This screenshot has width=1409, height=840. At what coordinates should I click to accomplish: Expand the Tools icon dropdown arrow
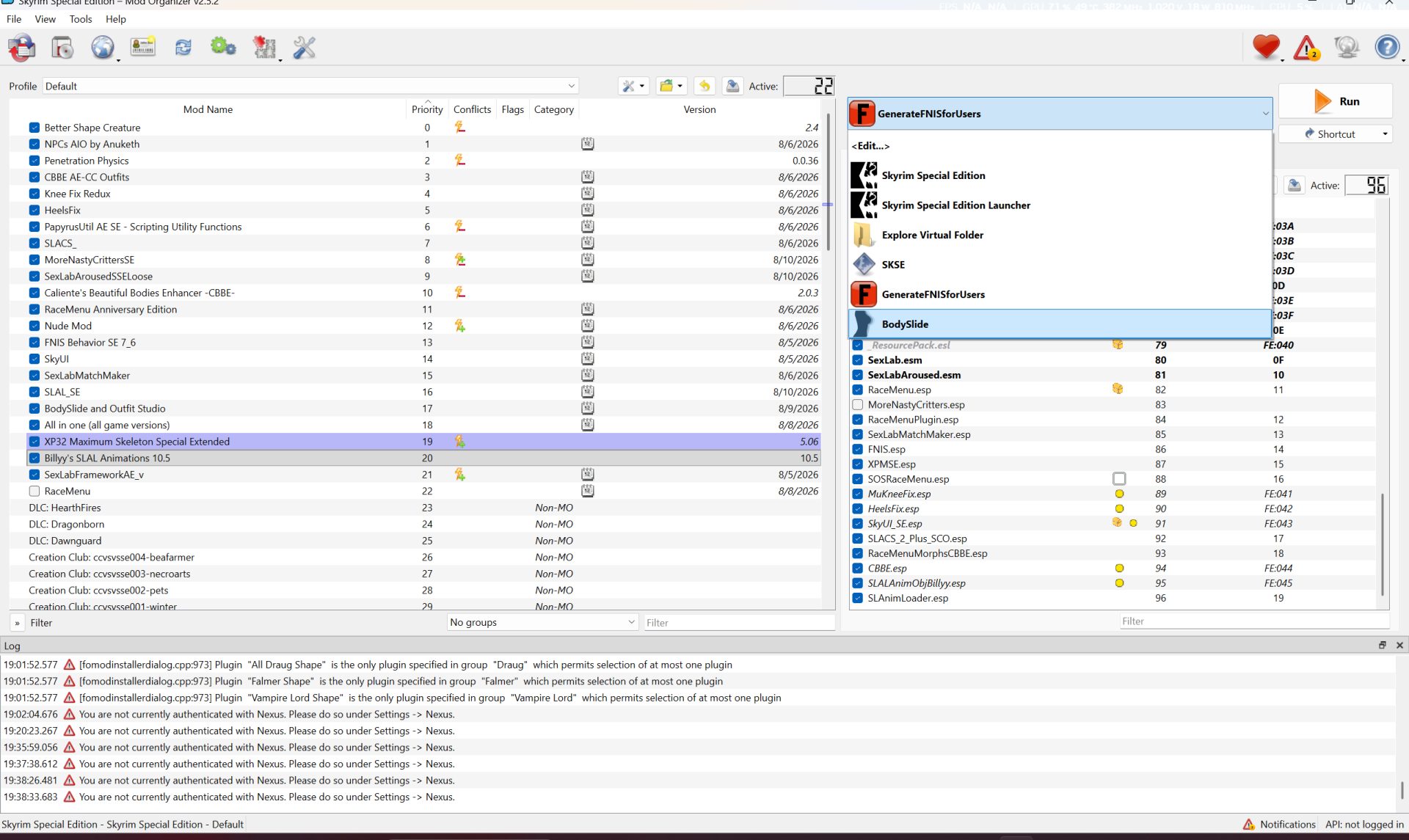pos(280,59)
